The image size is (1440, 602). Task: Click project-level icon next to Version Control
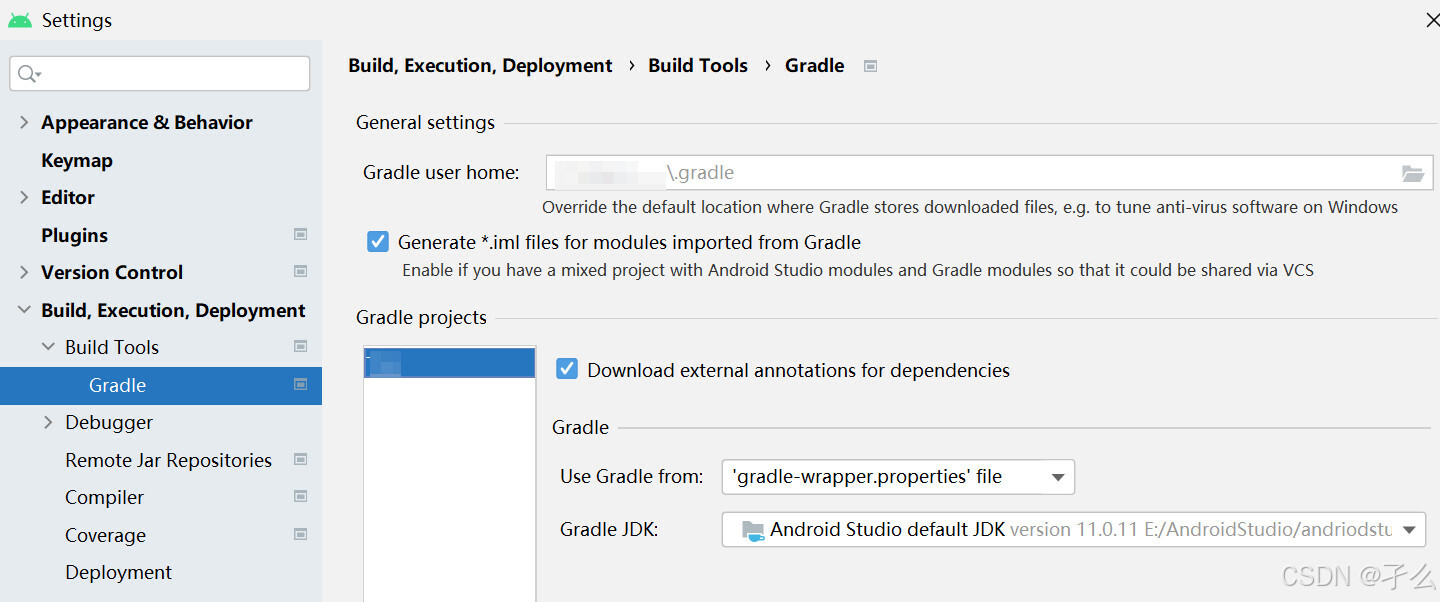300,271
